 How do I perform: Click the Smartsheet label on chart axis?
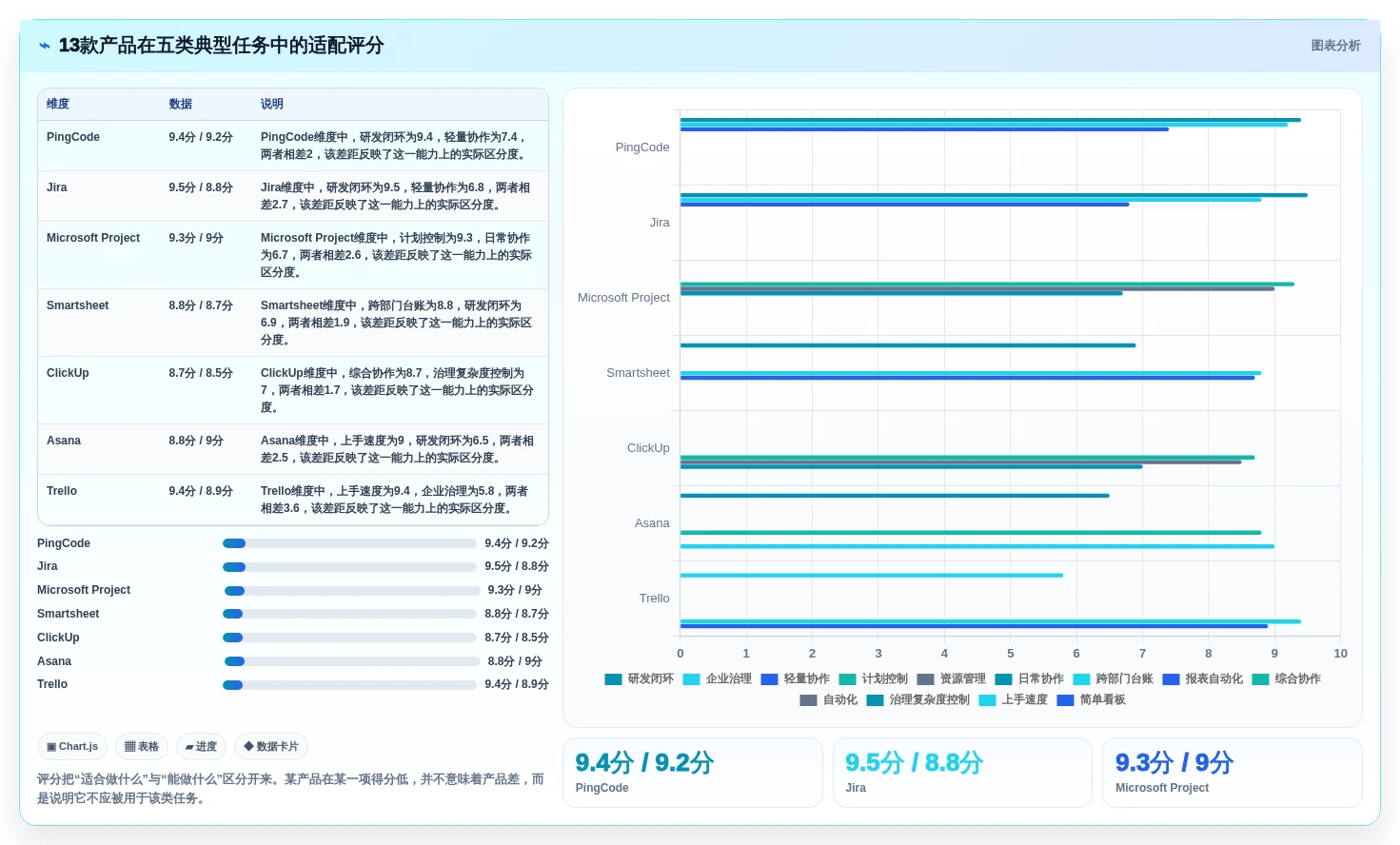(x=638, y=373)
